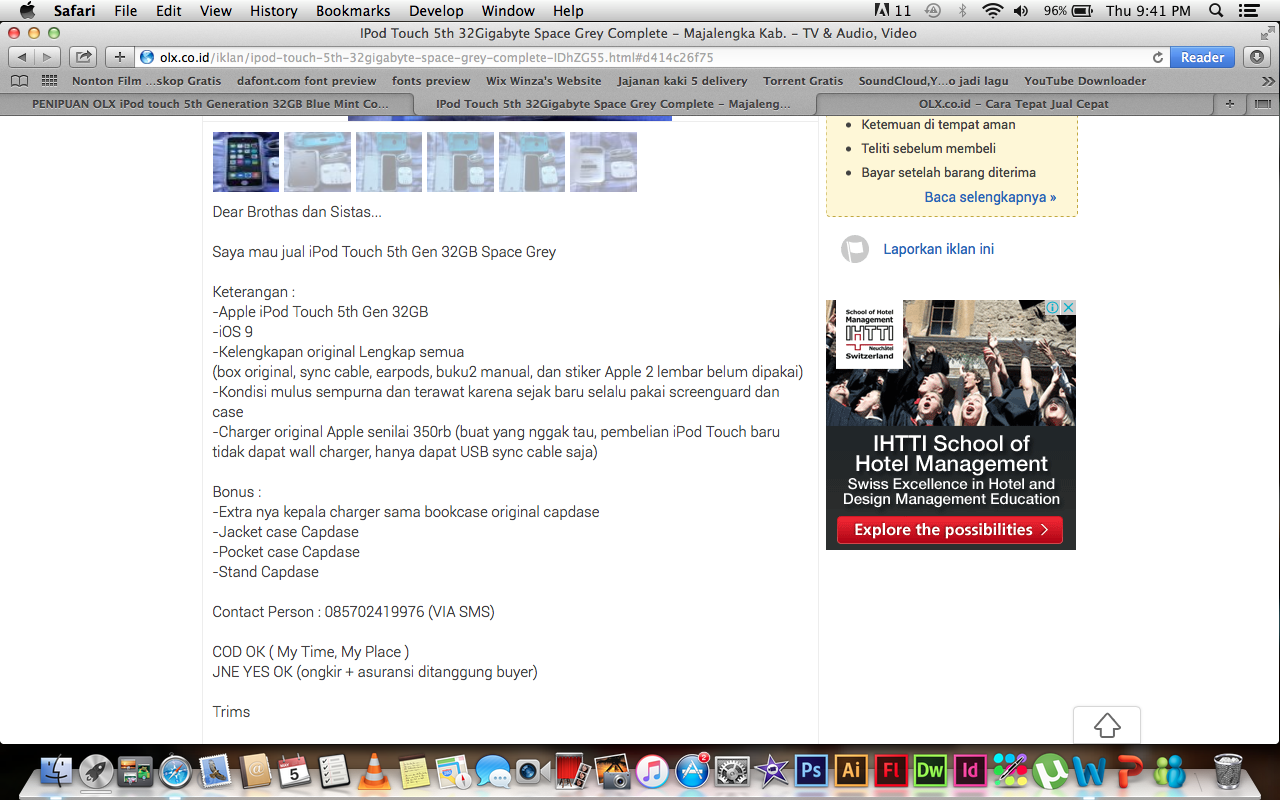Click Explore the possibilities ad button
This screenshot has width=1280, height=800.
tap(950, 530)
